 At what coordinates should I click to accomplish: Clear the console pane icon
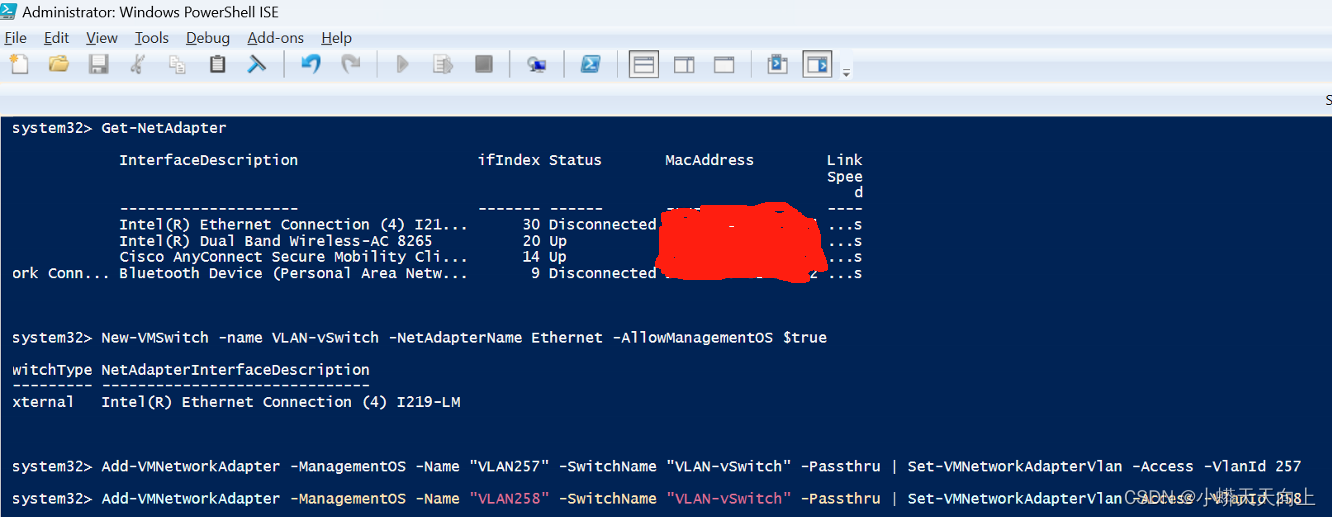click(257, 65)
